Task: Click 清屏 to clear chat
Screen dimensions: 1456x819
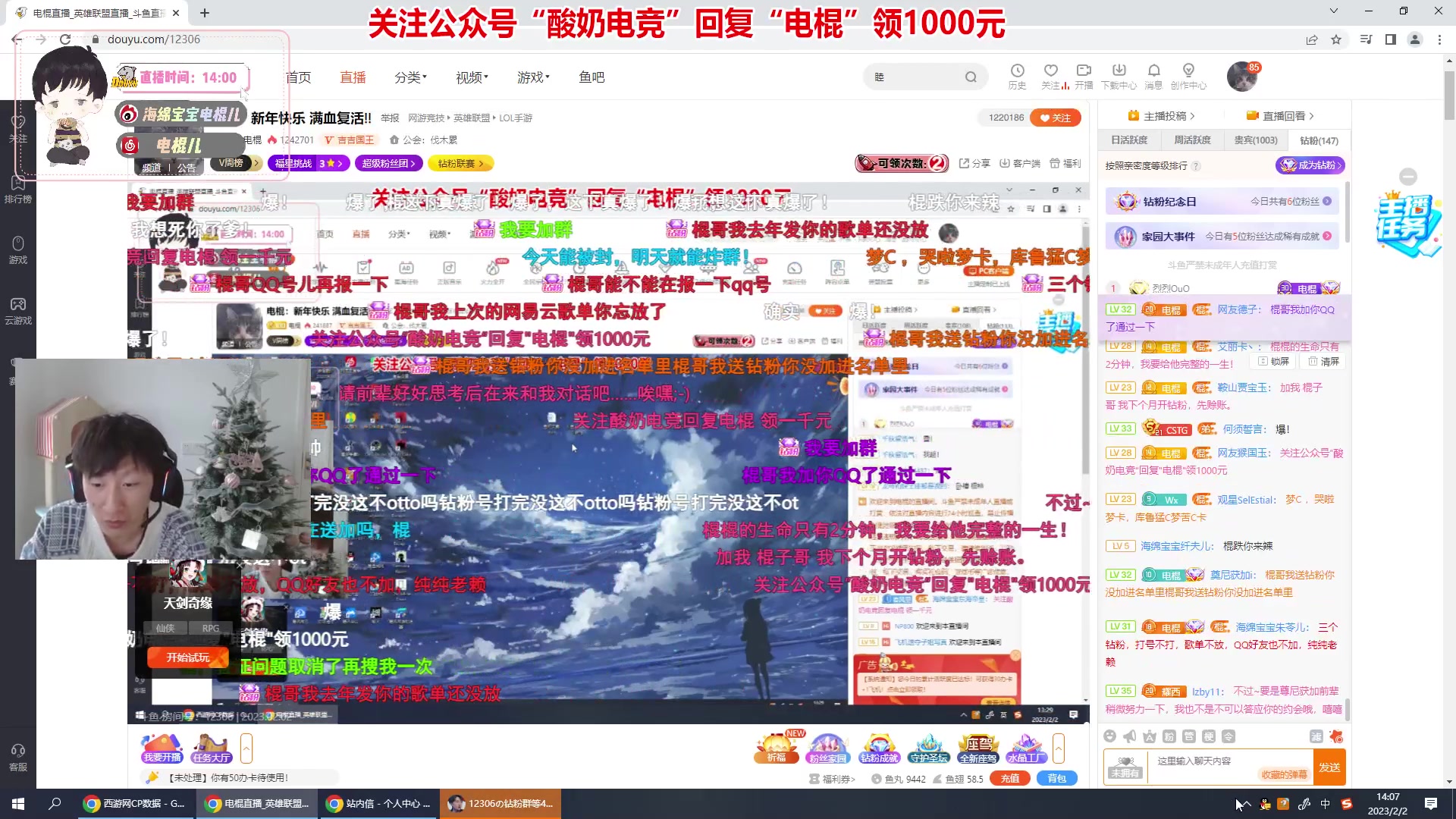Action: point(1325,362)
